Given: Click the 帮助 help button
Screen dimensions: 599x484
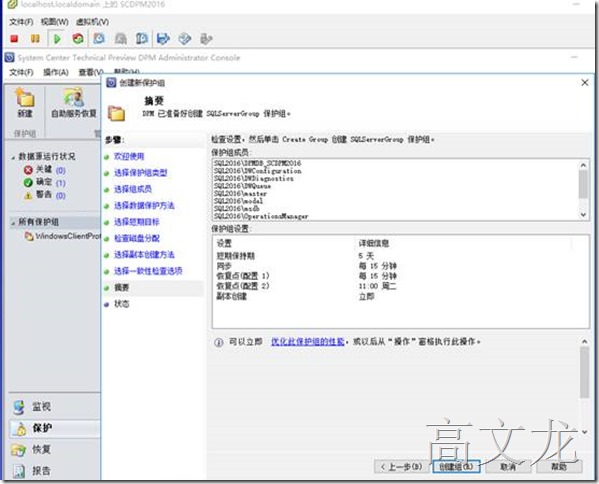Looking at the screenshot, I should pos(559,466).
